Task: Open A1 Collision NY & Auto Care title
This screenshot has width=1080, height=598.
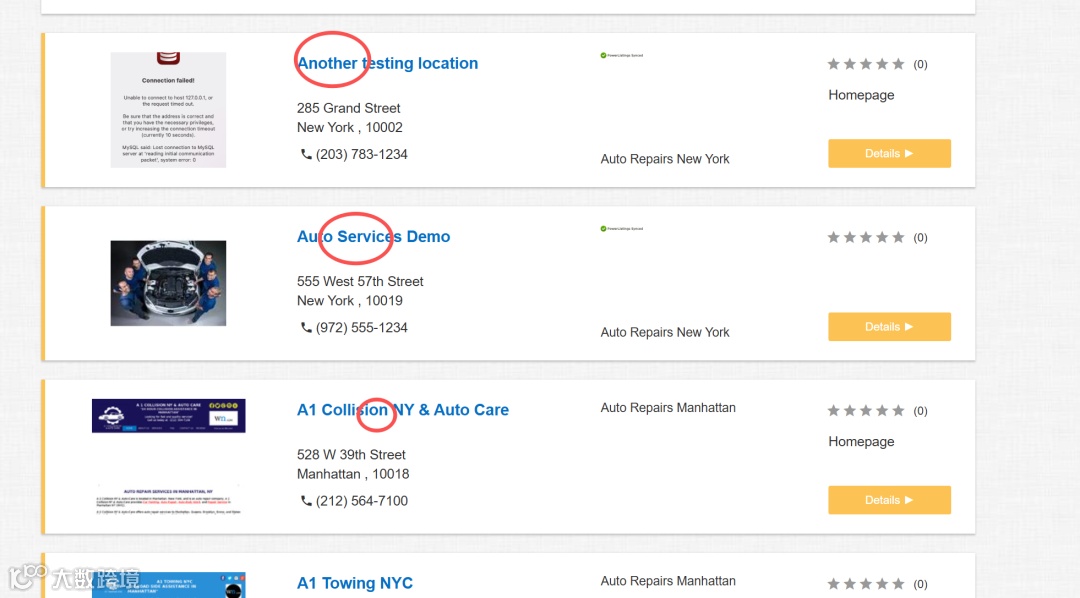Action: click(402, 410)
